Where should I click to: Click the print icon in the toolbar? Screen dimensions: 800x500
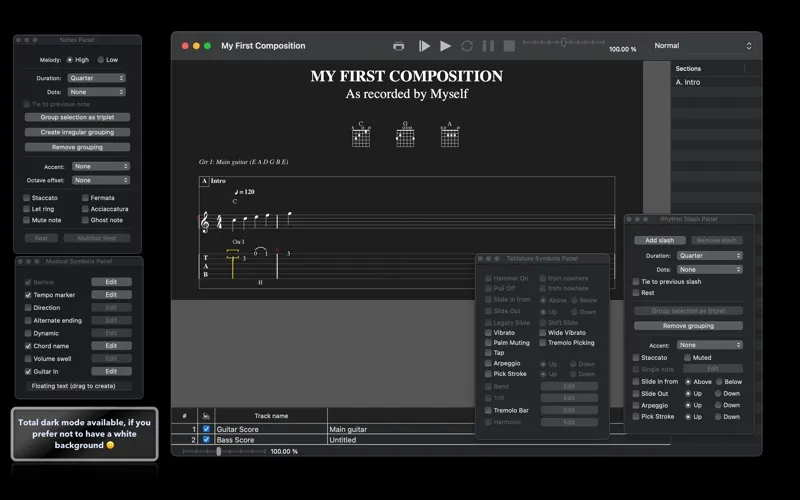pos(398,46)
